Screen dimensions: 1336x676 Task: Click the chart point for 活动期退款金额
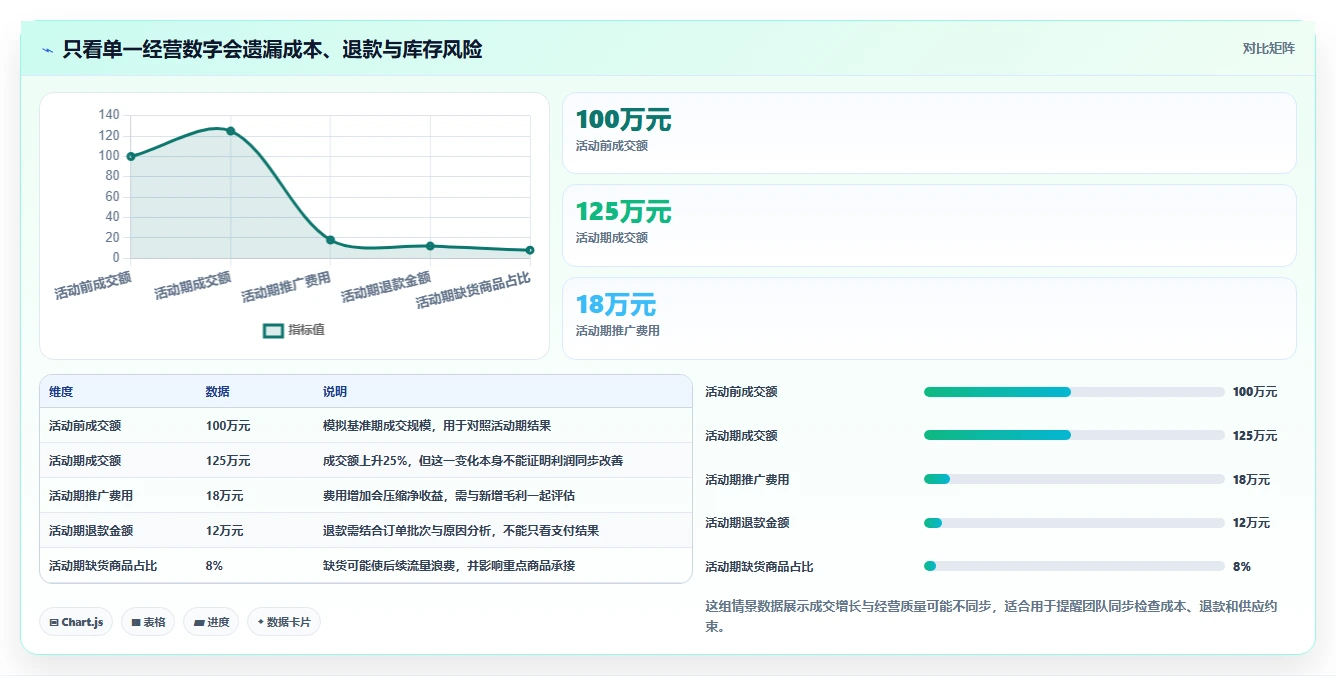click(430, 246)
